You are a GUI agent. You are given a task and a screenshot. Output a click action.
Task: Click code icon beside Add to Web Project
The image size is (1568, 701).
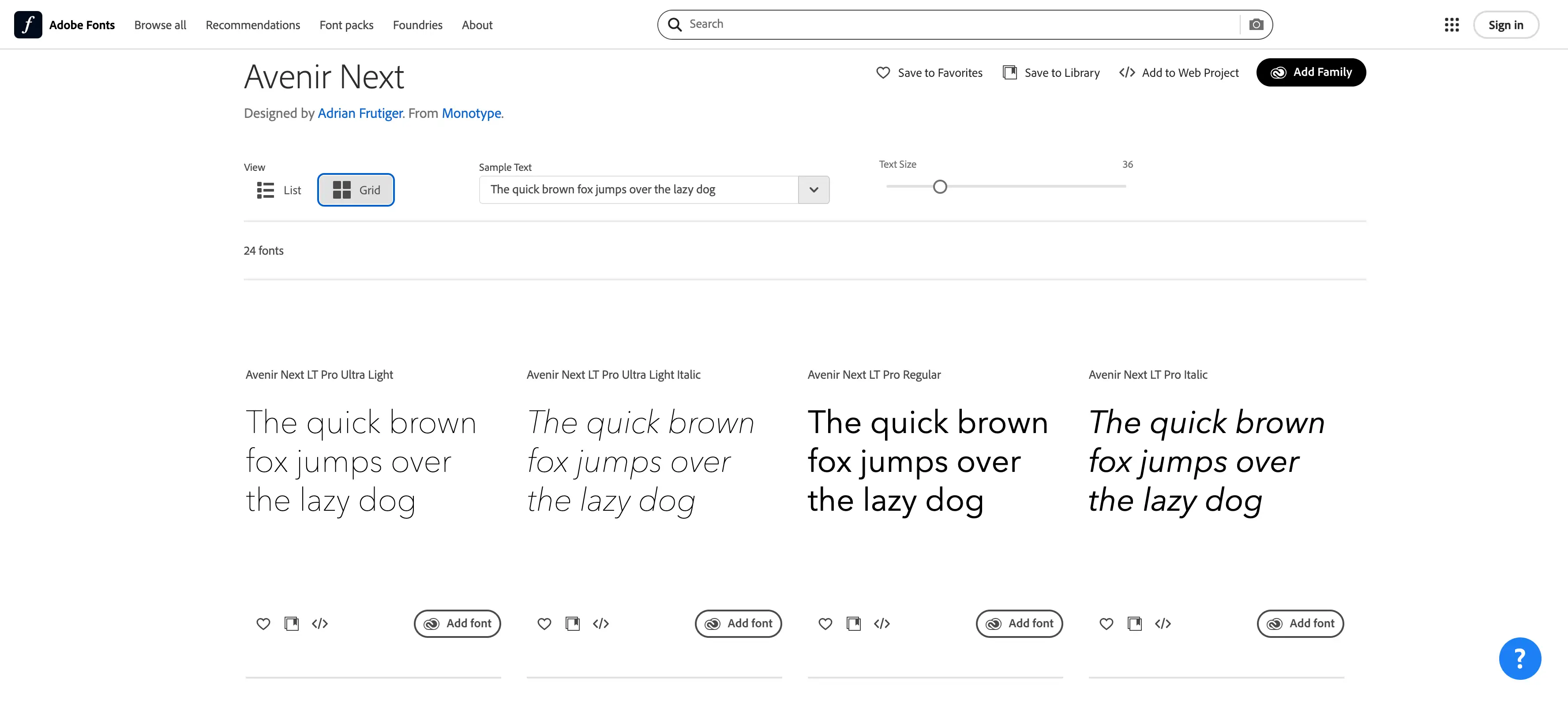pyautogui.click(x=1127, y=72)
